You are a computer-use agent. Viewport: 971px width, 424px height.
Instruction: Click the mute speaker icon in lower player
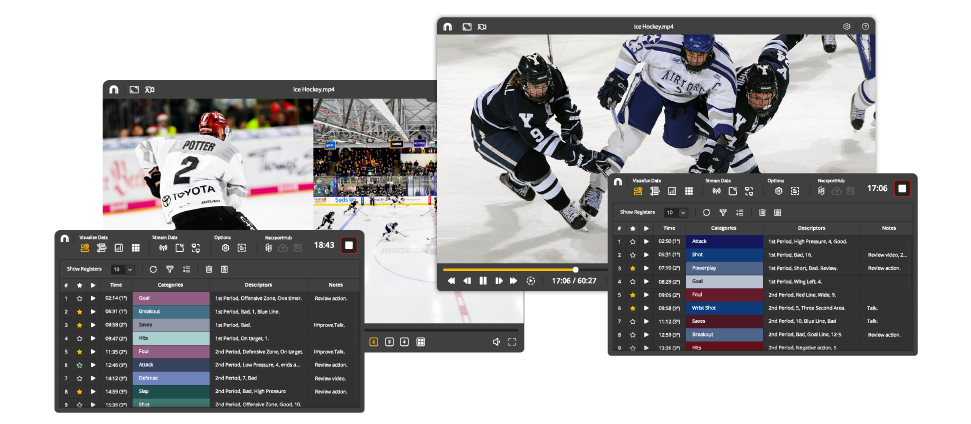coord(495,341)
